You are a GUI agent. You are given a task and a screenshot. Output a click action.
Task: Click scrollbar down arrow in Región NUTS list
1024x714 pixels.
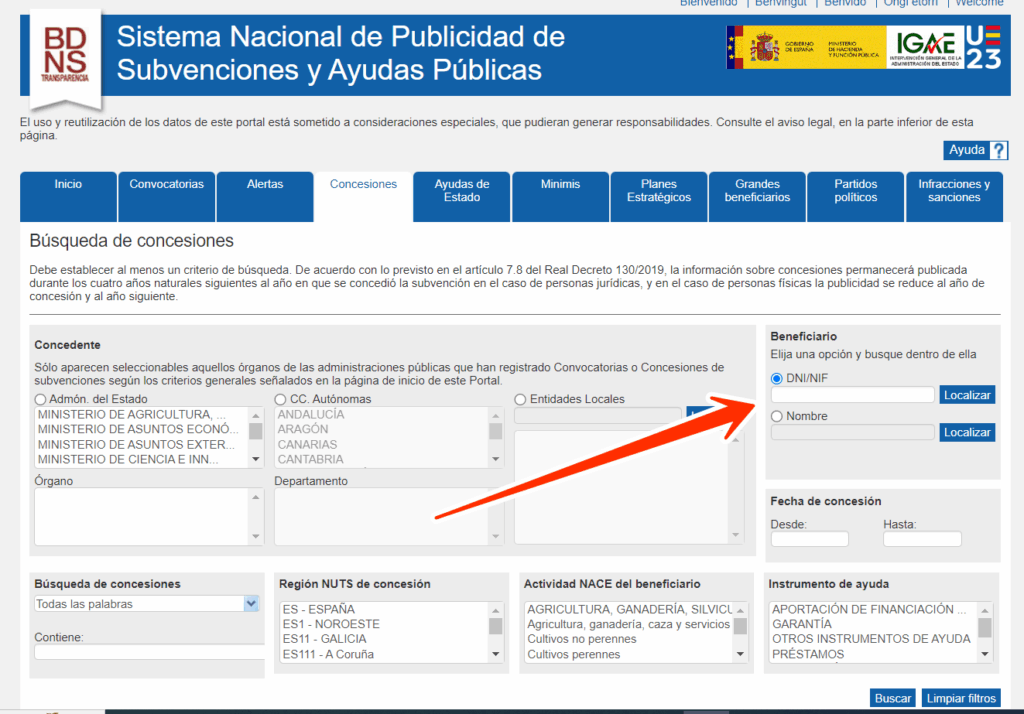pos(496,654)
